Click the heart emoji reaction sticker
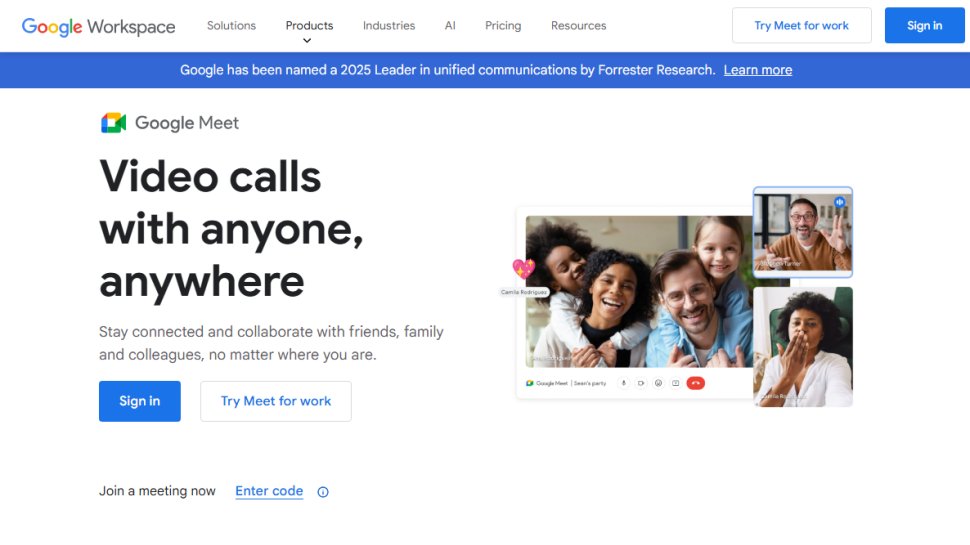The image size is (970, 545). (x=523, y=268)
